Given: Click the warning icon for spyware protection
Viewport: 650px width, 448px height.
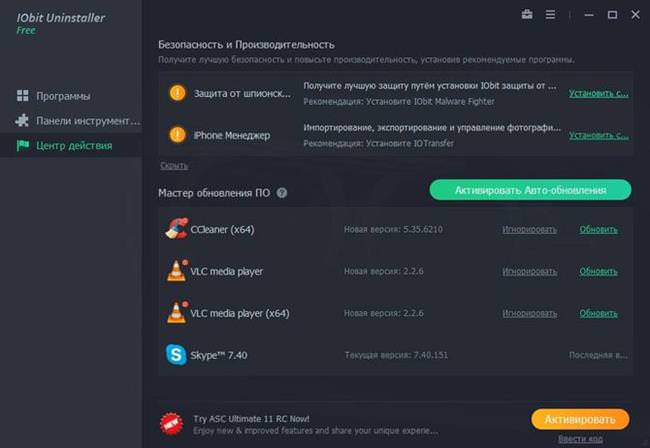Looking at the screenshot, I should (x=177, y=93).
